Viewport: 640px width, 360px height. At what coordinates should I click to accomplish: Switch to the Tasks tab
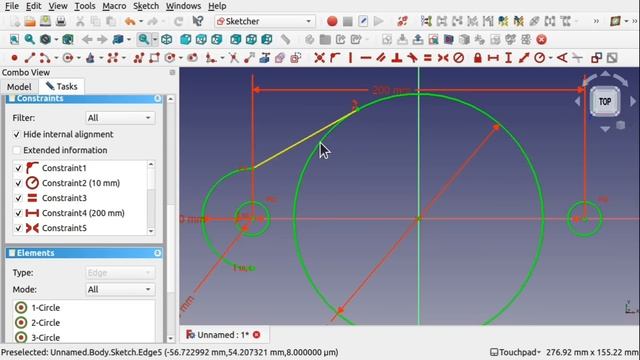click(62, 87)
